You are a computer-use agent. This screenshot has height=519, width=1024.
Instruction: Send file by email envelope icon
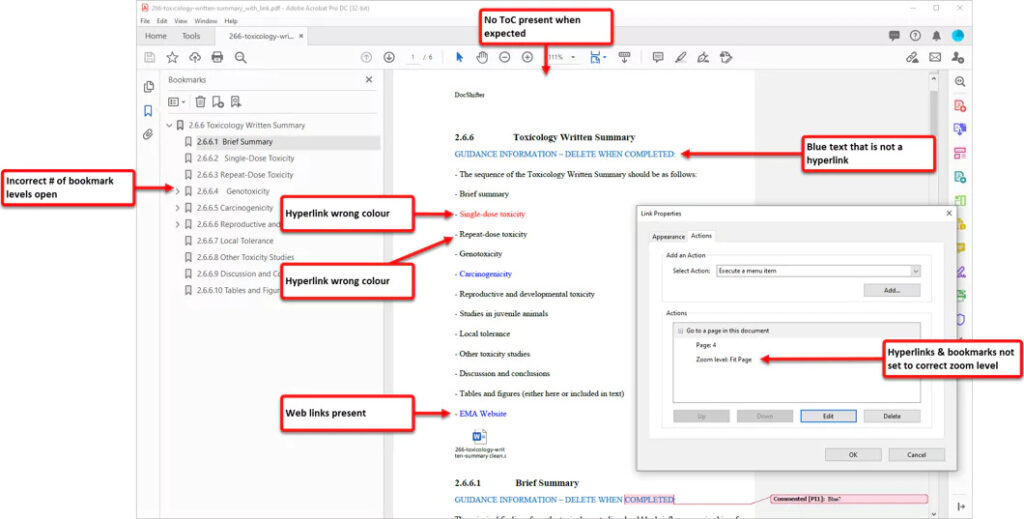coord(935,57)
